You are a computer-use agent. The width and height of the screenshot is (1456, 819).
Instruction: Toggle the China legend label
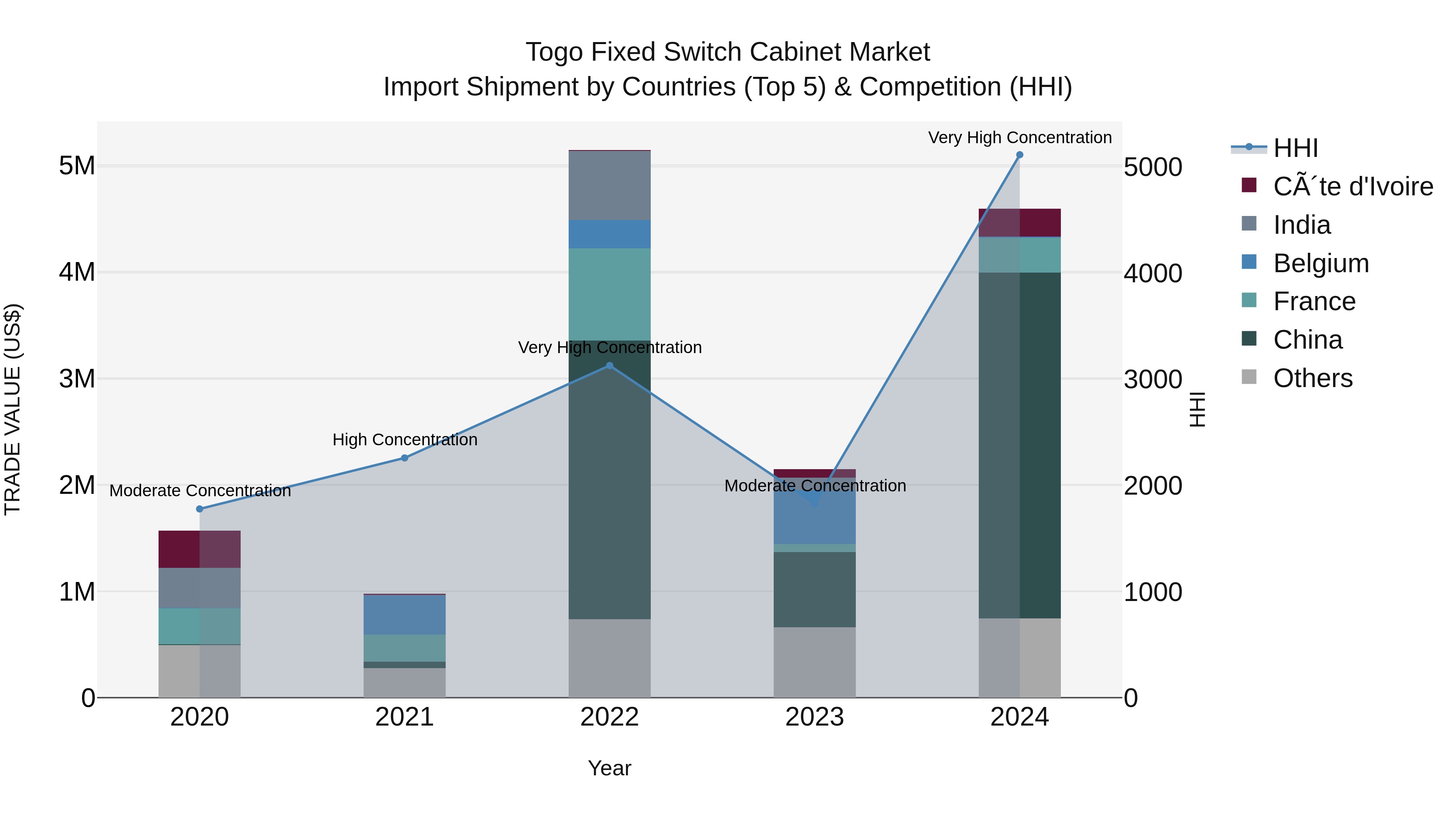(1307, 340)
